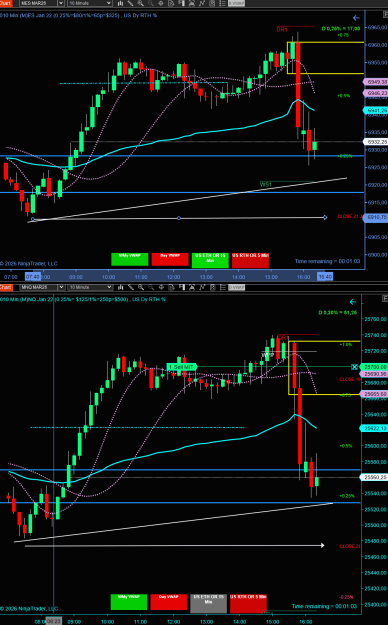This screenshot has width=388, height=625.
Task: Zoom out on the MES chart
Action: pyautogui.click(x=151, y=3)
